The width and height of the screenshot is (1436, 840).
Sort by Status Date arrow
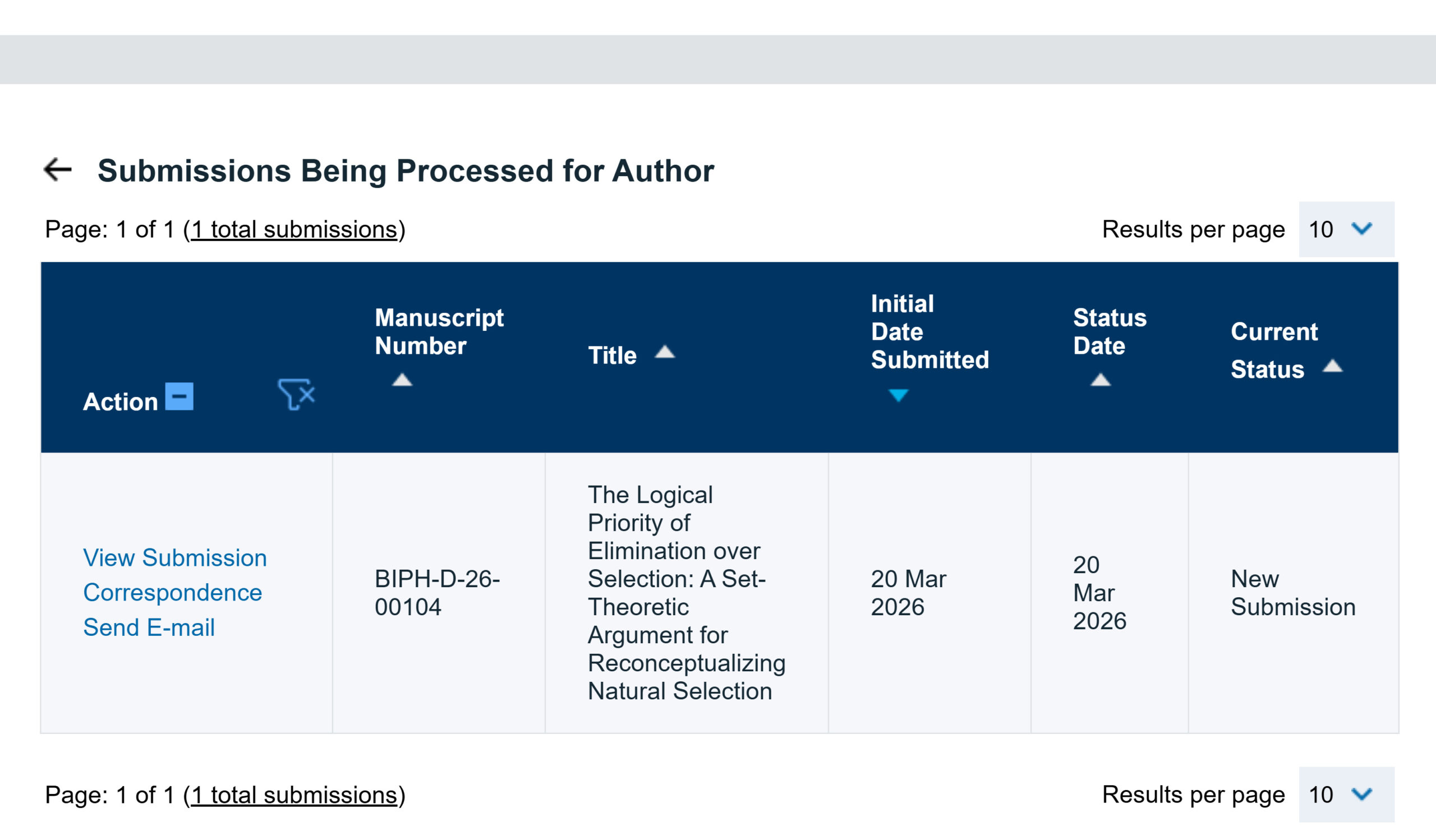pos(1101,380)
